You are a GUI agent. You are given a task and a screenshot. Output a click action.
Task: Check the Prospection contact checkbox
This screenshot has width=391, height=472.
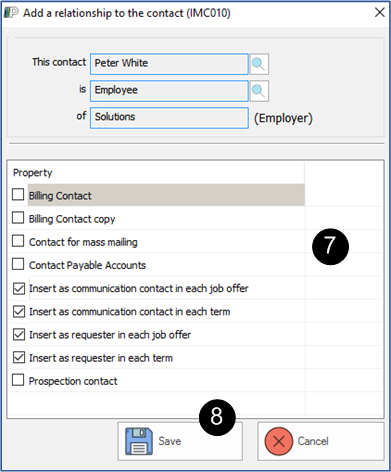coord(18,380)
